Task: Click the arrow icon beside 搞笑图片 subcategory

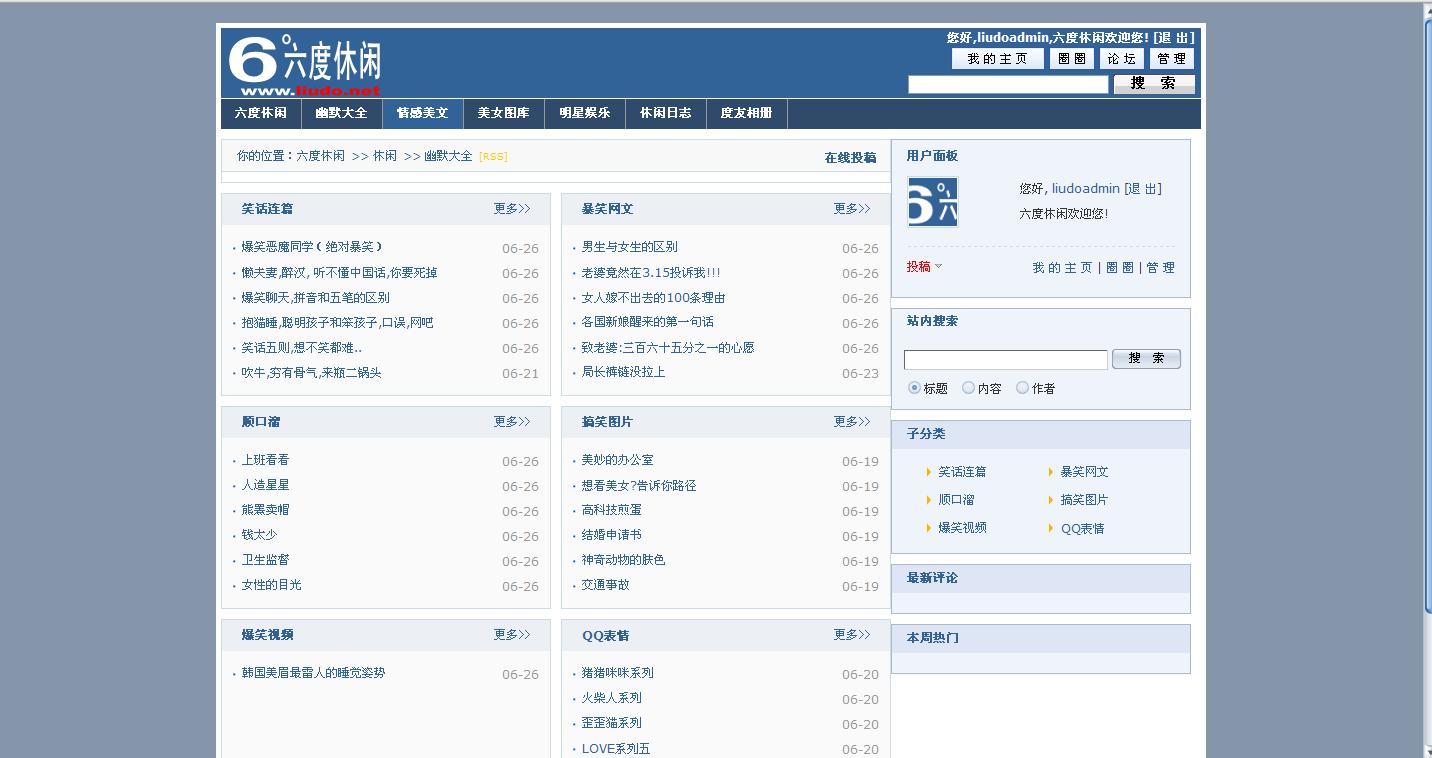Action: pyautogui.click(x=1051, y=500)
